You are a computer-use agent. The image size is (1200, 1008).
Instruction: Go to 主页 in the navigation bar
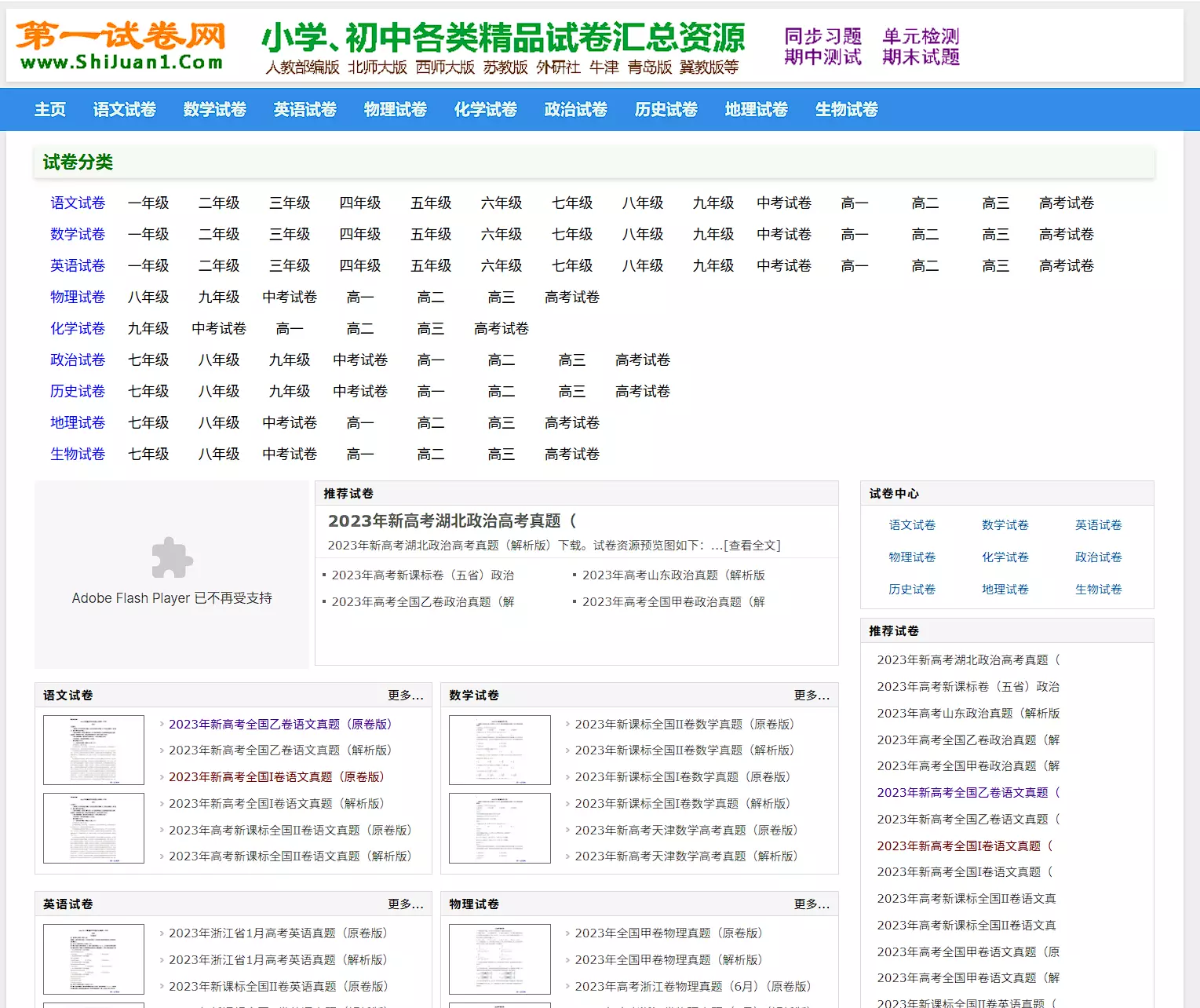click(50, 109)
